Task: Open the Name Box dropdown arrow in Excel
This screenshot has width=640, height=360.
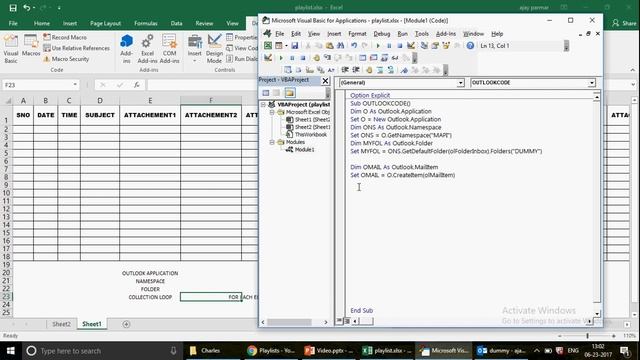Action: (75, 84)
